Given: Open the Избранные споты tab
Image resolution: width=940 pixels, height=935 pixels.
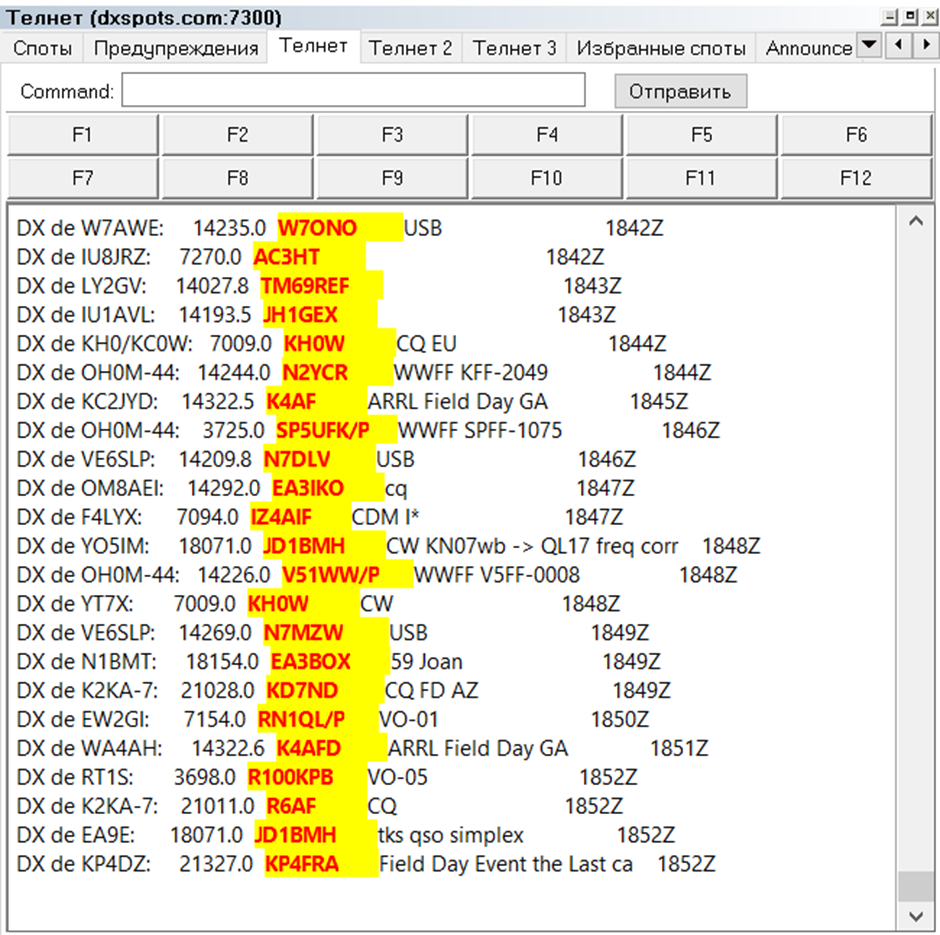Looking at the screenshot, I should click(x=661, y=48).
